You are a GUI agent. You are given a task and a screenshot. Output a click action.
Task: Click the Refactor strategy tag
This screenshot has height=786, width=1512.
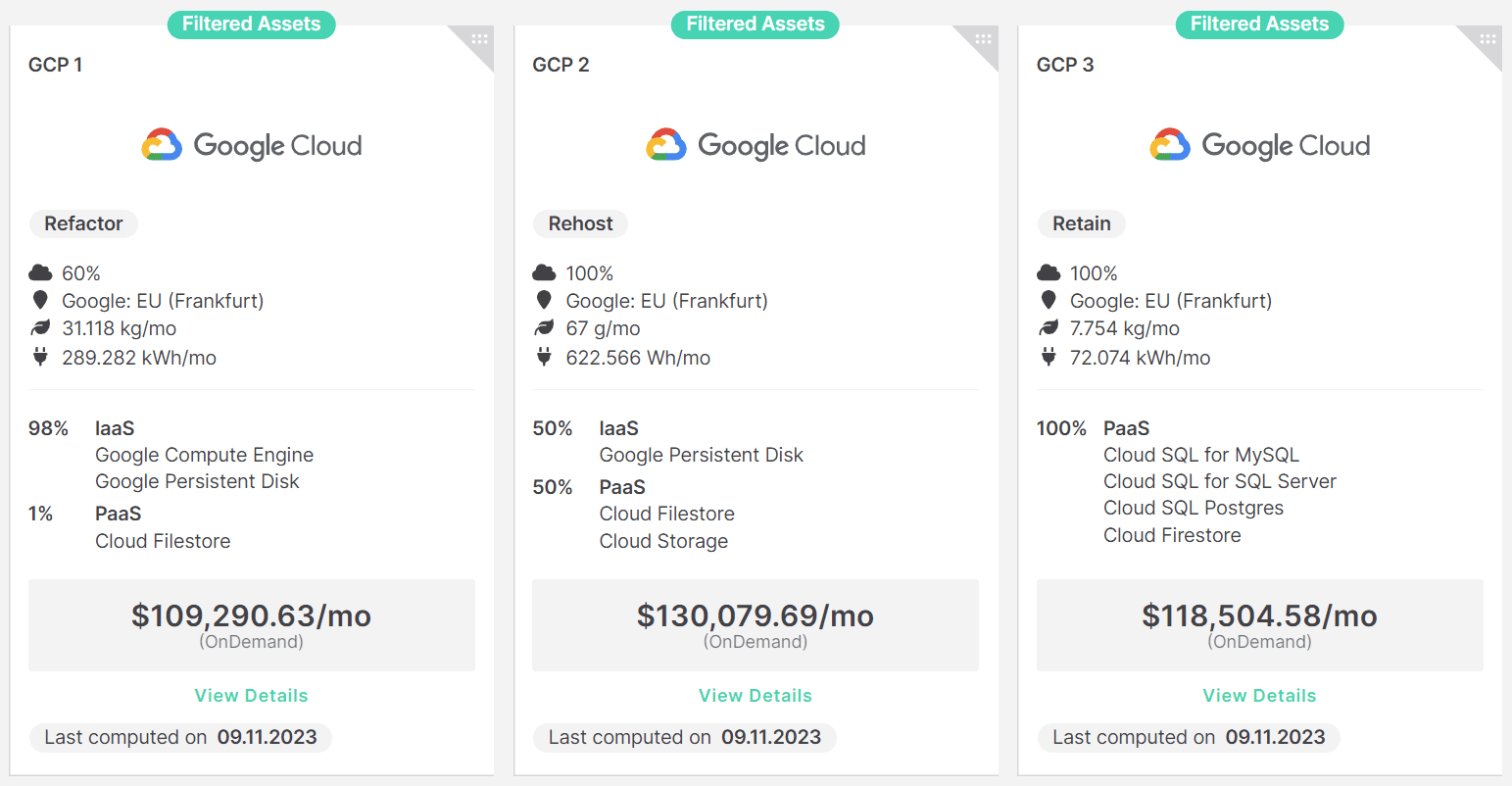tap(83, 223)
